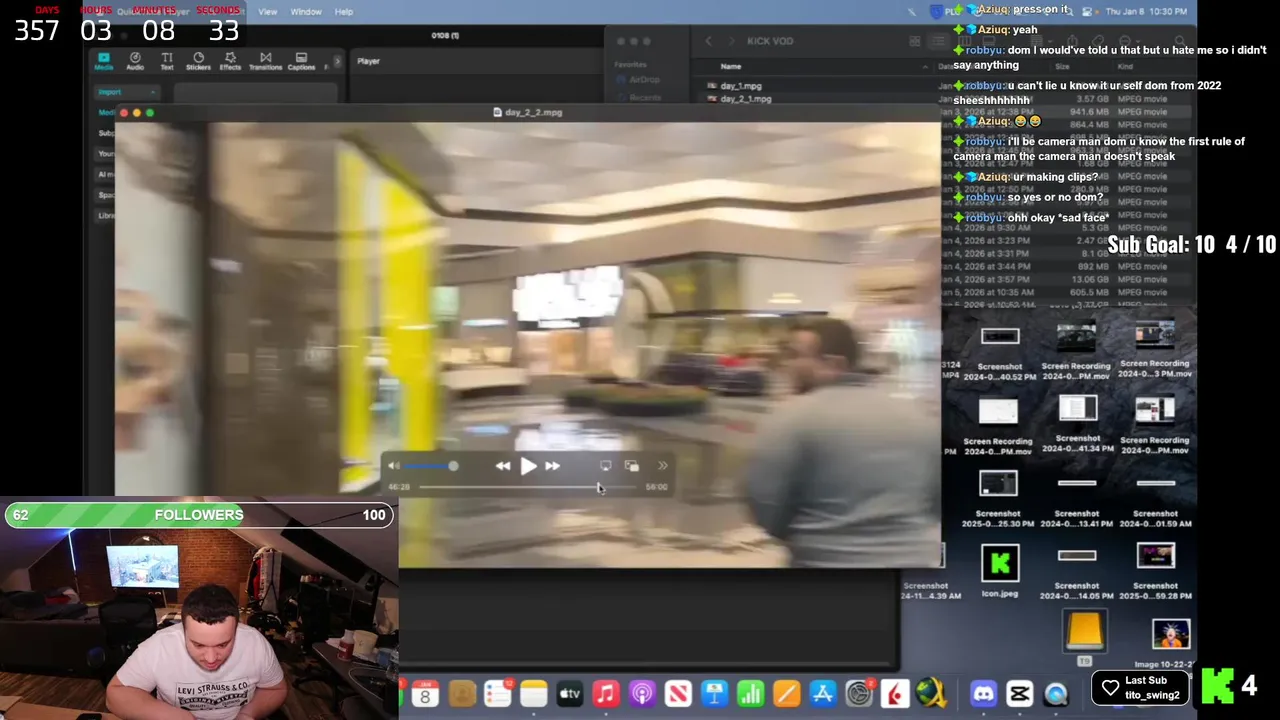Open the Stickers tab
1280x720 pixels.
pos(198,61)
